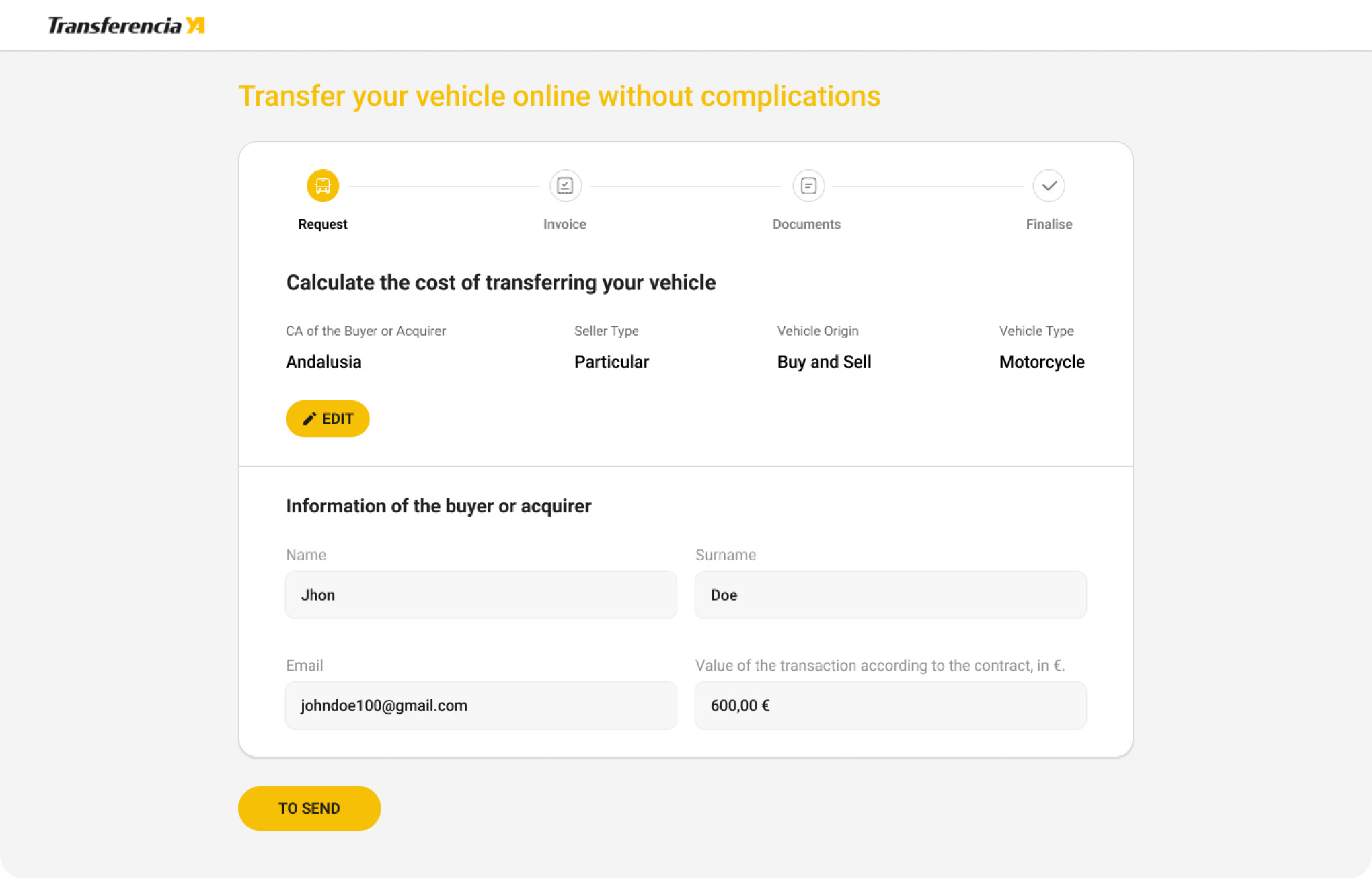Click the Transferencia YA logo
The image size is (1372, 879).
pos(126,26)
